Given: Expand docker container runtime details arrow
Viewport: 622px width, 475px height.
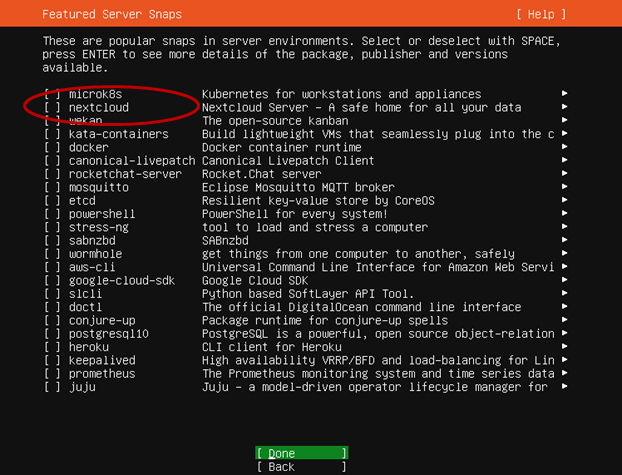Looking at the screenshot, I should (564, 146).
